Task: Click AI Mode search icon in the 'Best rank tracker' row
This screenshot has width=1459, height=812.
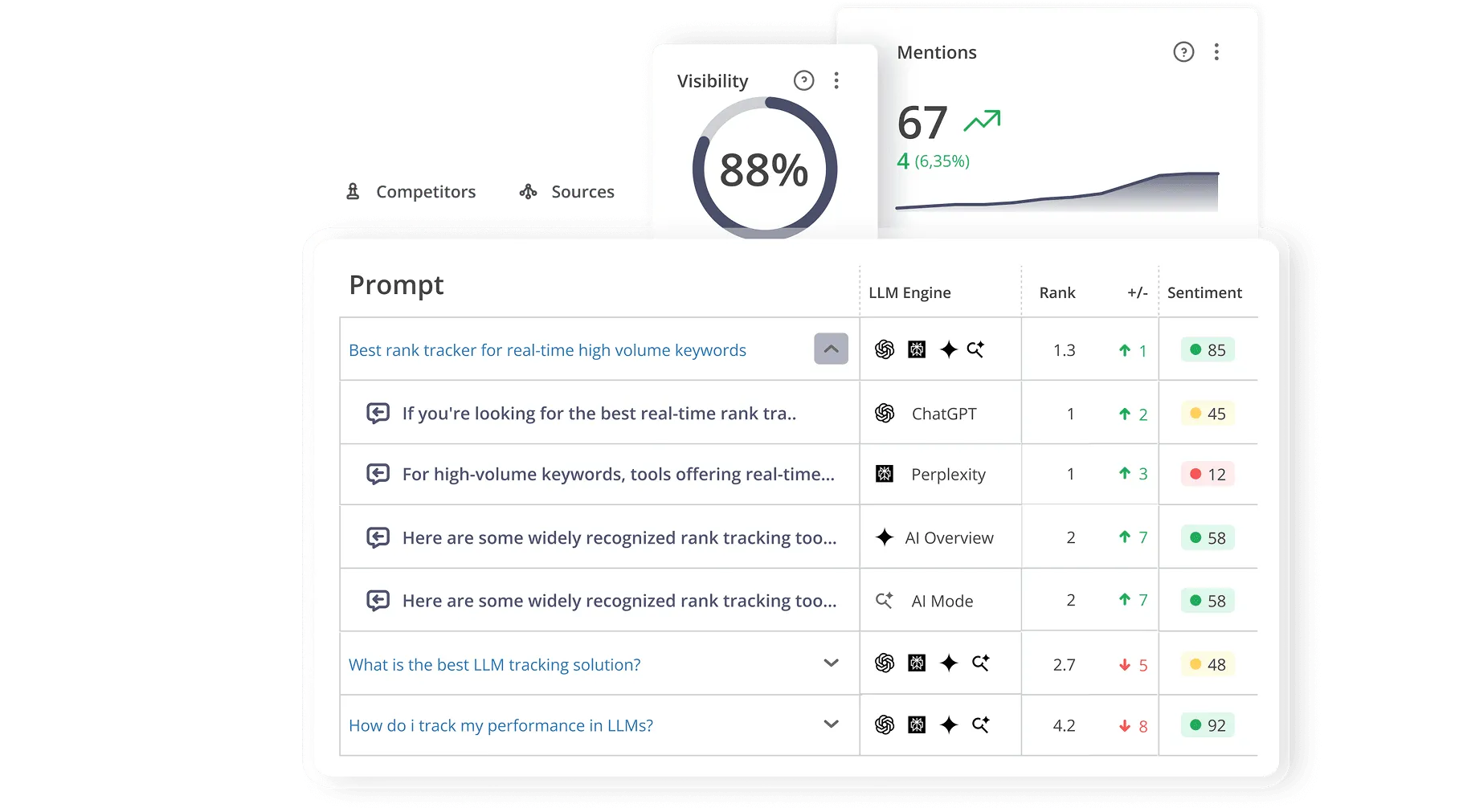Action: pyautogui.click(x=976, y=349)
